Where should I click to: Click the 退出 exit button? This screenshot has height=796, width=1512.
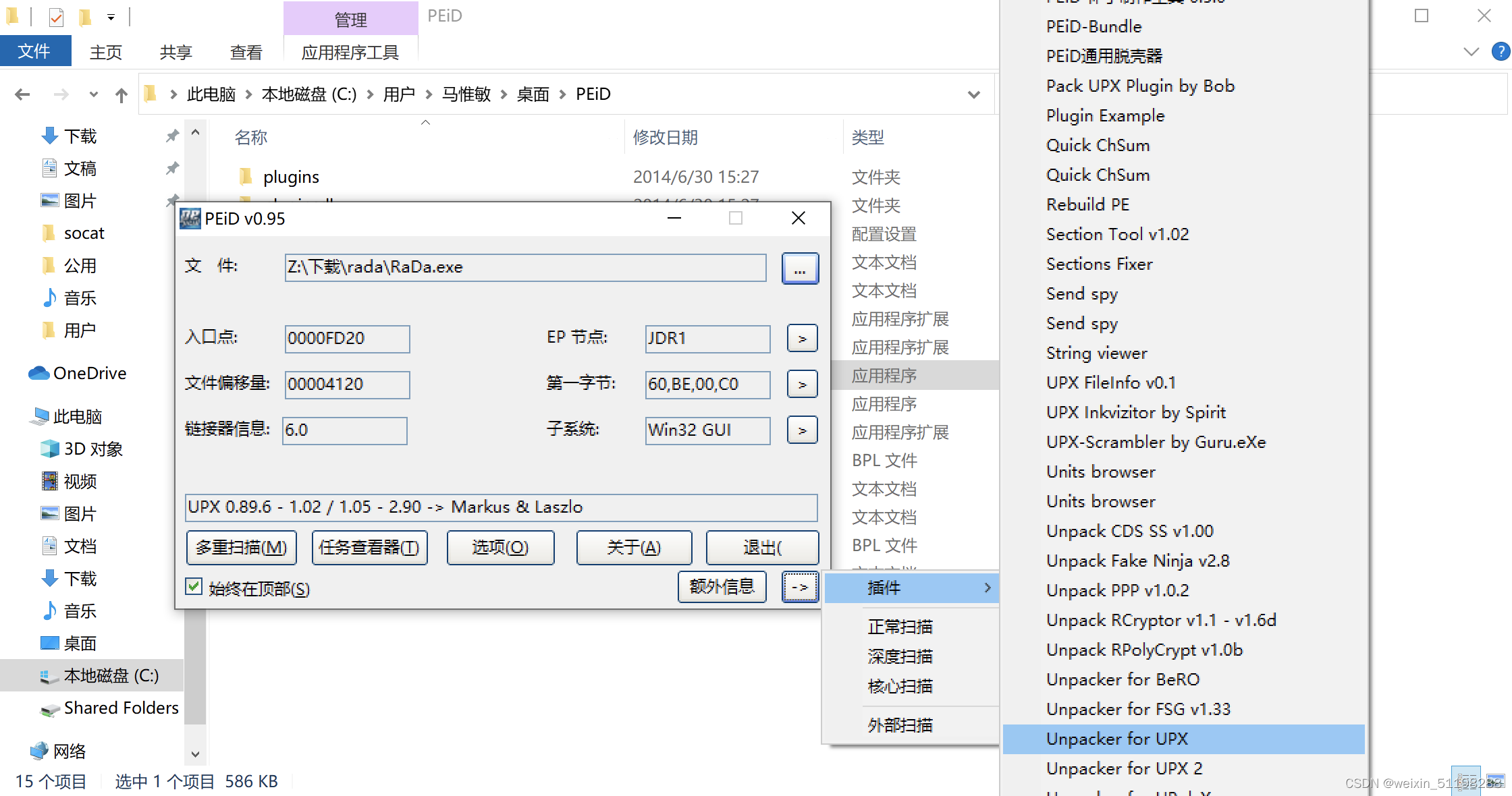(x=762, y=547)
